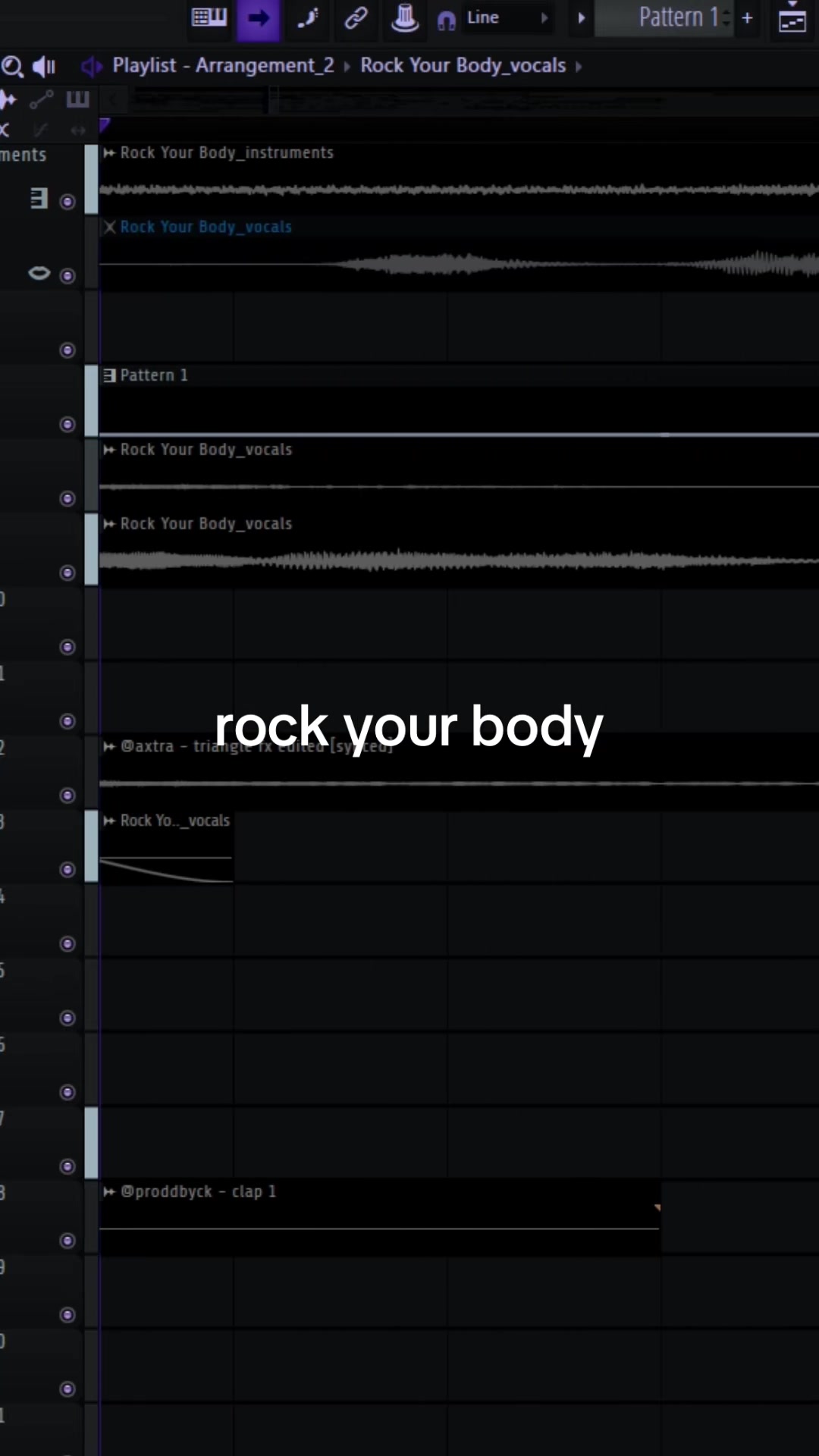Click color strip of Rock Your Body_instruments track
Viewport: 819px width, 1456px height.
[x=91, y=179]
